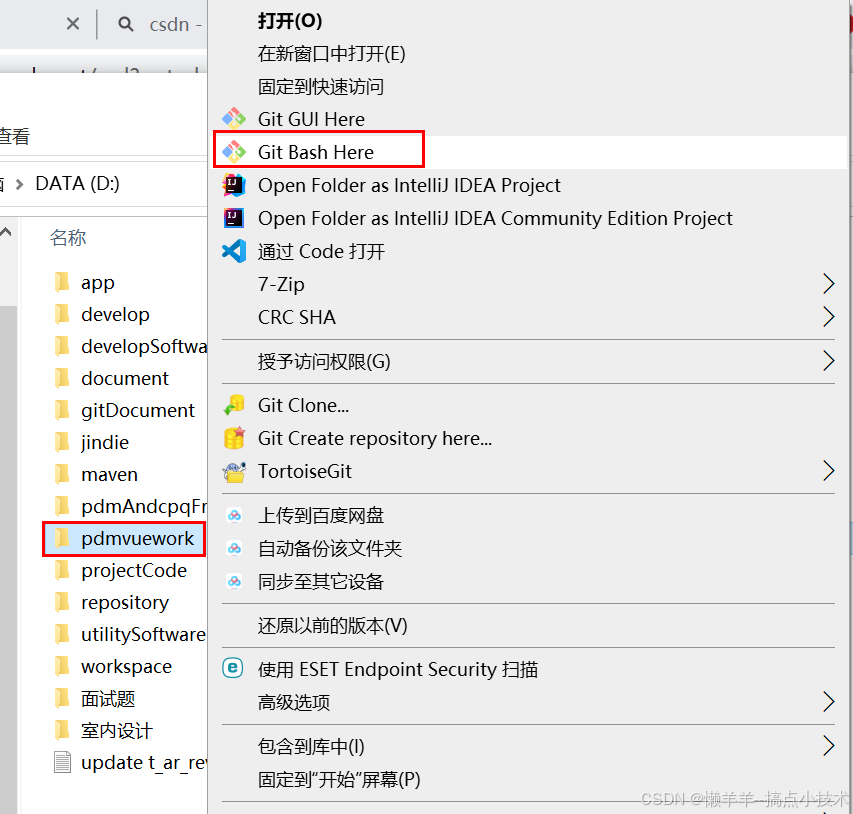Click the IntelliJ IDEA Community Edition icon

point(234,218)
